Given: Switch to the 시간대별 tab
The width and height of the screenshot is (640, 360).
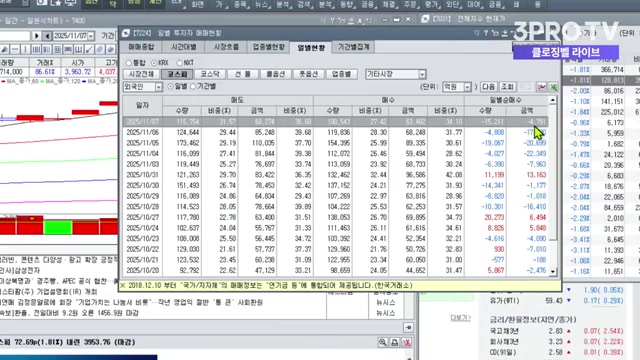Looking at the screenshot, I should point(184,47).
